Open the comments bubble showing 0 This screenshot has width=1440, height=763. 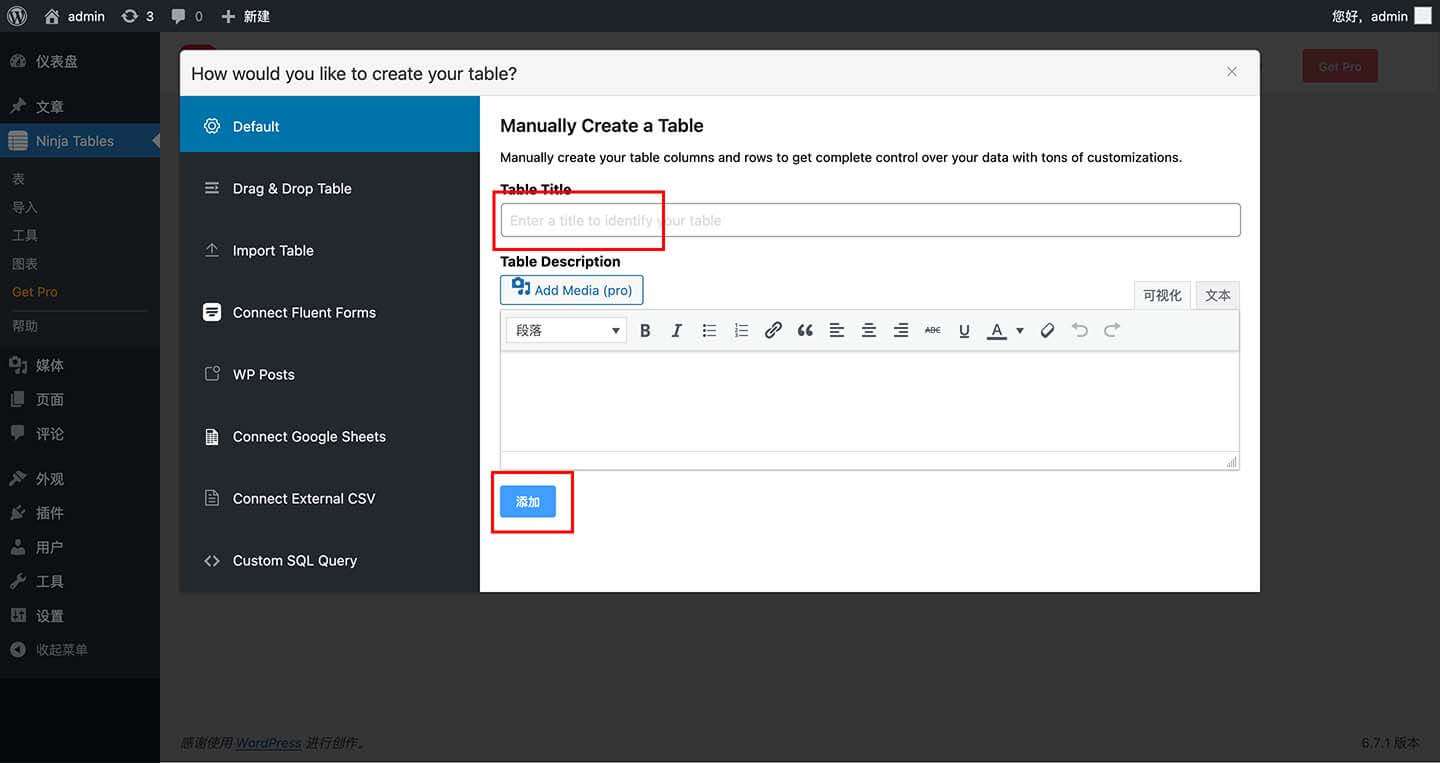[187, 16]
